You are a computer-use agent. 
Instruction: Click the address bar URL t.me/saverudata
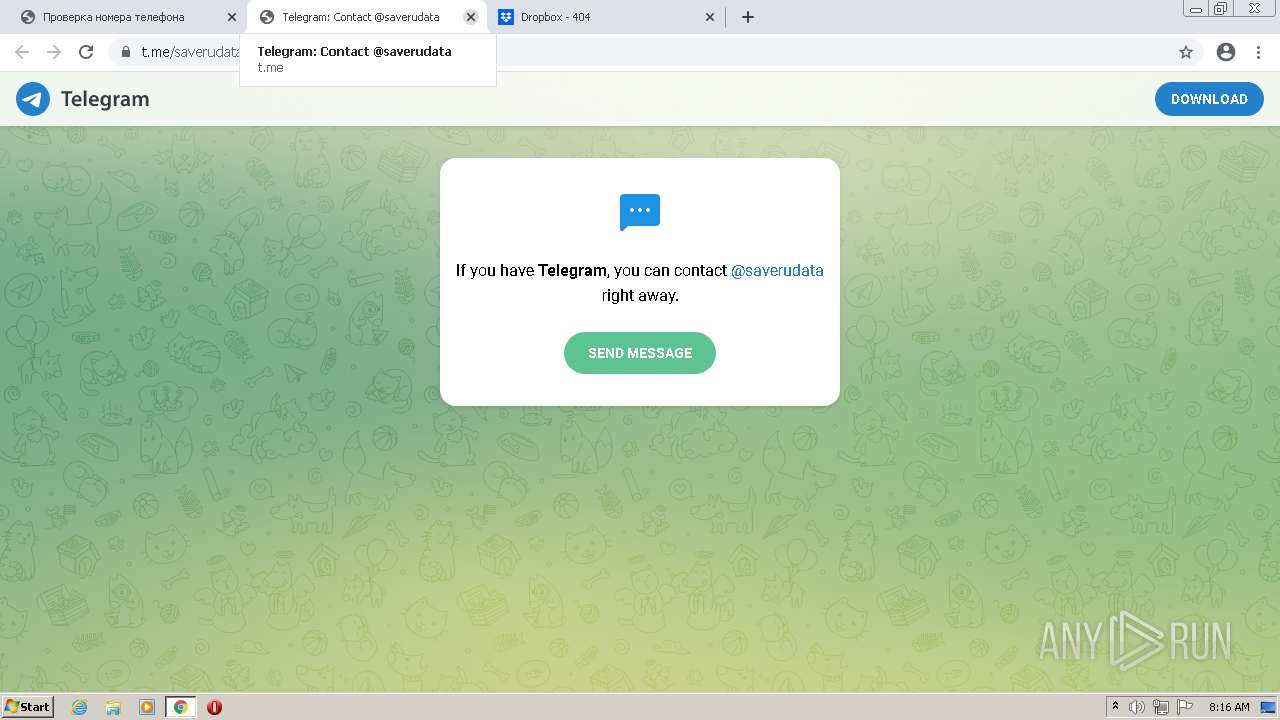pos(191,52)
